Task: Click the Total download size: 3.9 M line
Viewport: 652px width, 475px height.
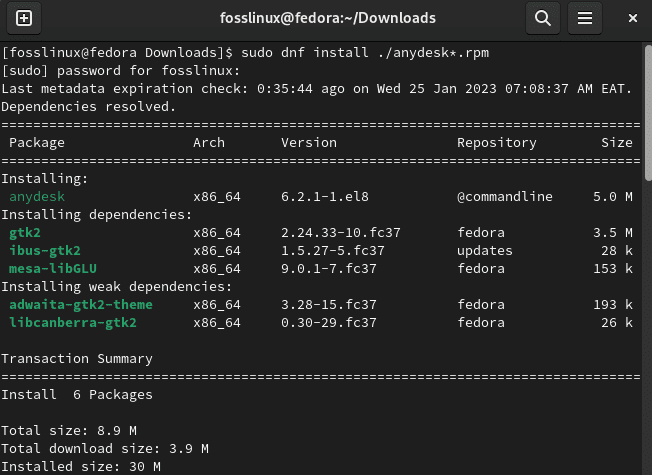Action: pyautogui.click(x=105, y=449)
